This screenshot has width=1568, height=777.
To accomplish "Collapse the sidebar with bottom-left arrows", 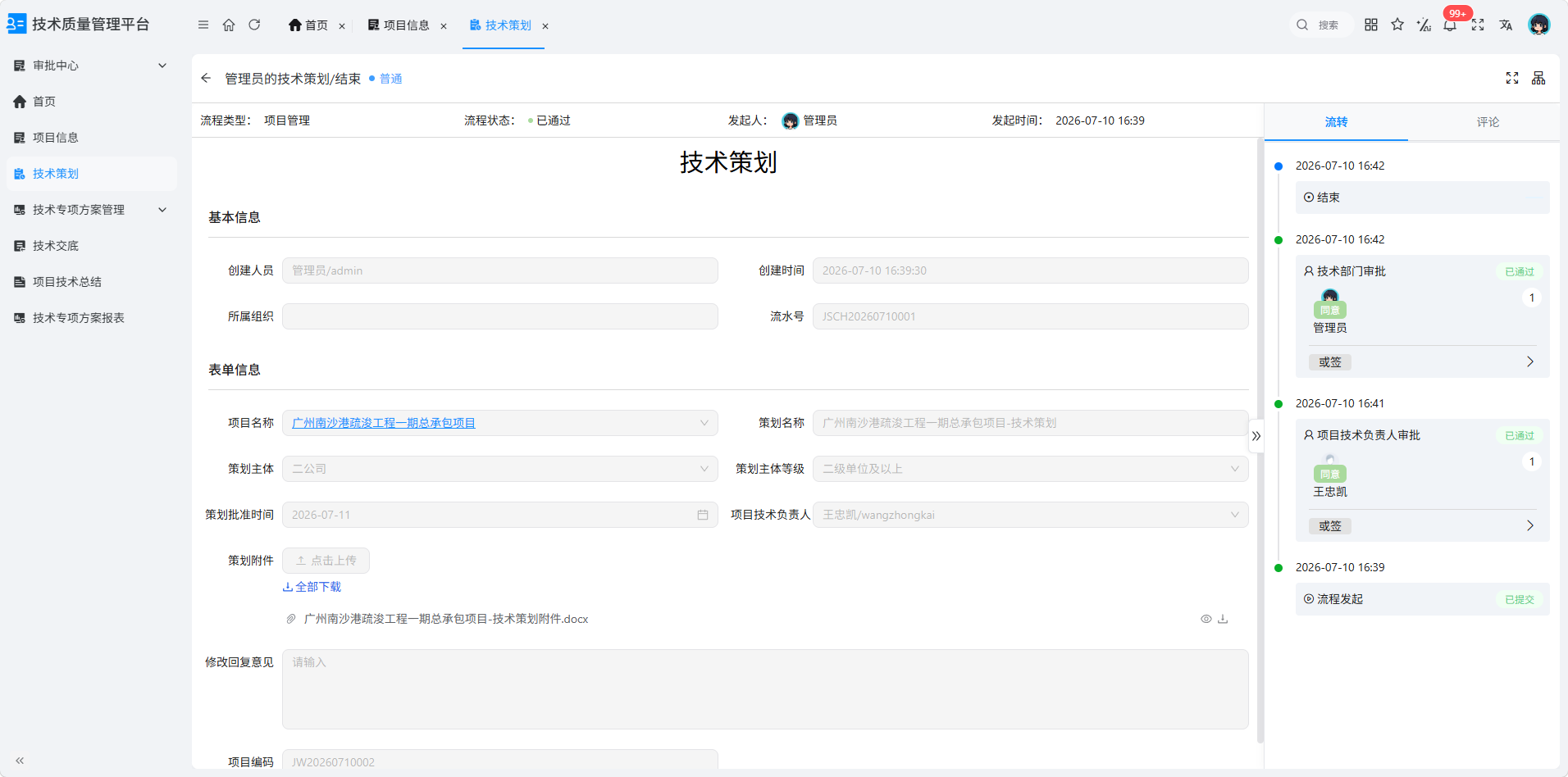I will click(20, 761).
